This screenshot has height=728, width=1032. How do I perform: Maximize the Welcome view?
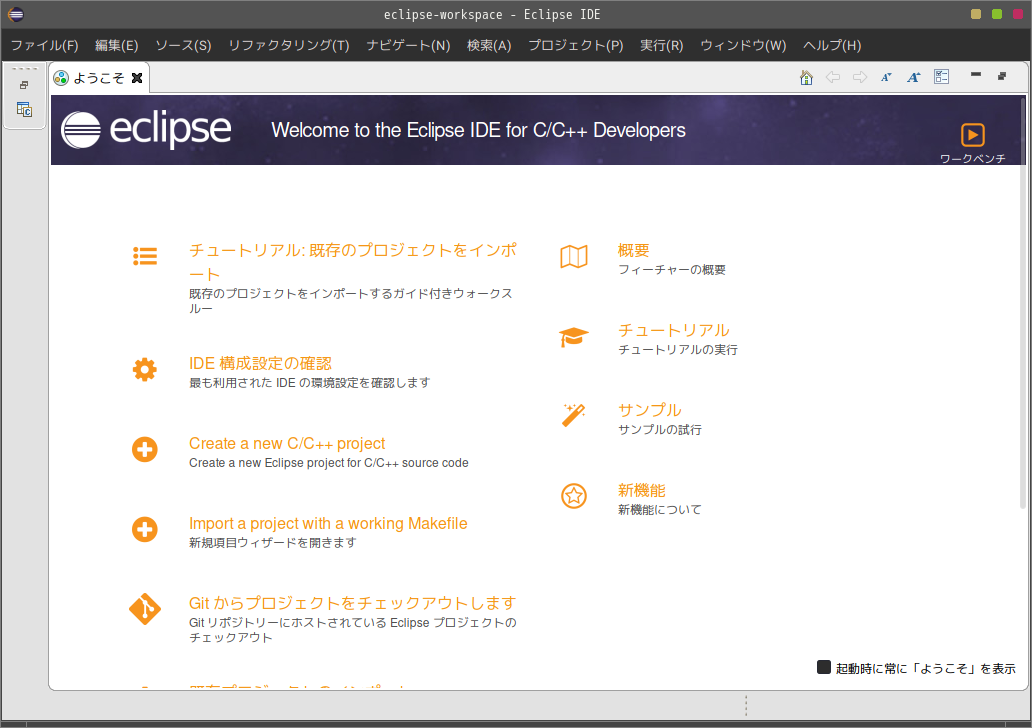pyautogui.click(x=1002, y=76)
